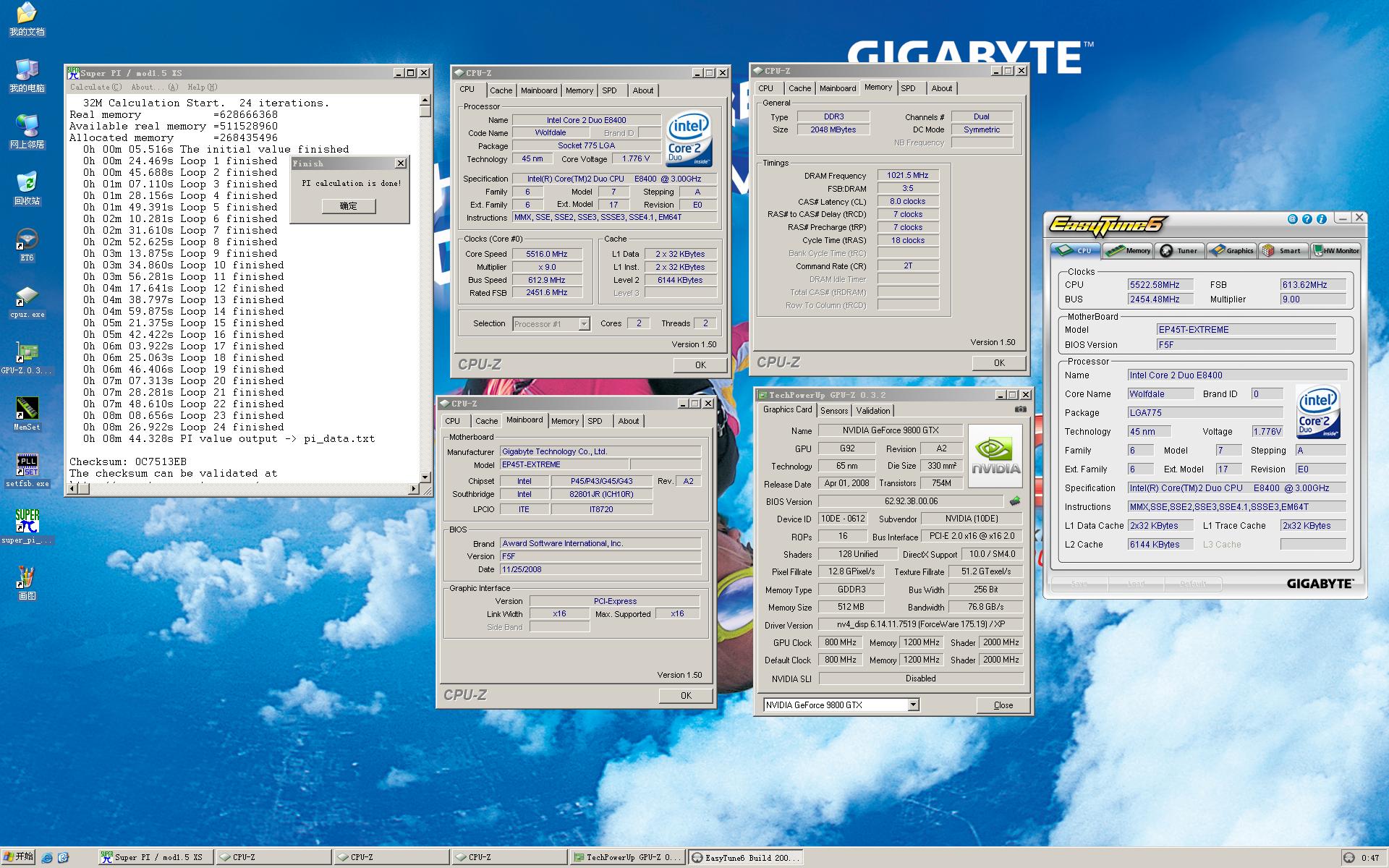Click OK in CPU-Z CPU window
The width and height of the screenshot is (1389, 868).
(x=700, y=365)
